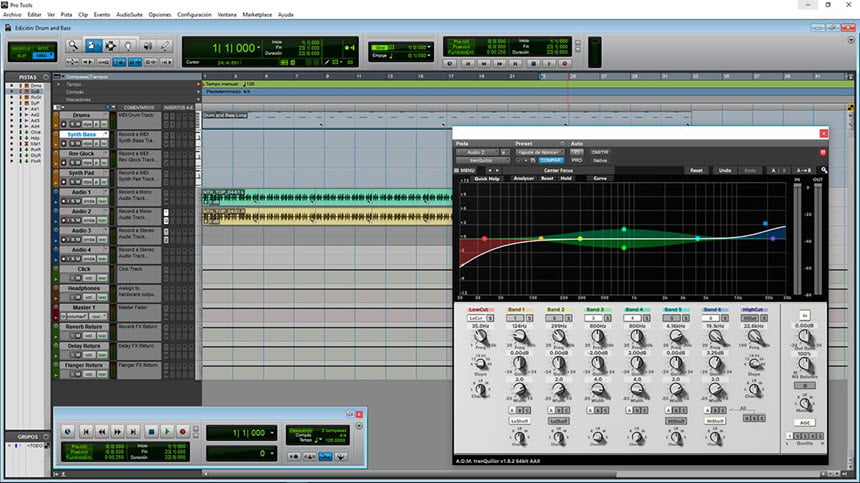Toggle Analyzer in EQ plugin
Viewport: 860px width, 483px height.
coord(523,179)
